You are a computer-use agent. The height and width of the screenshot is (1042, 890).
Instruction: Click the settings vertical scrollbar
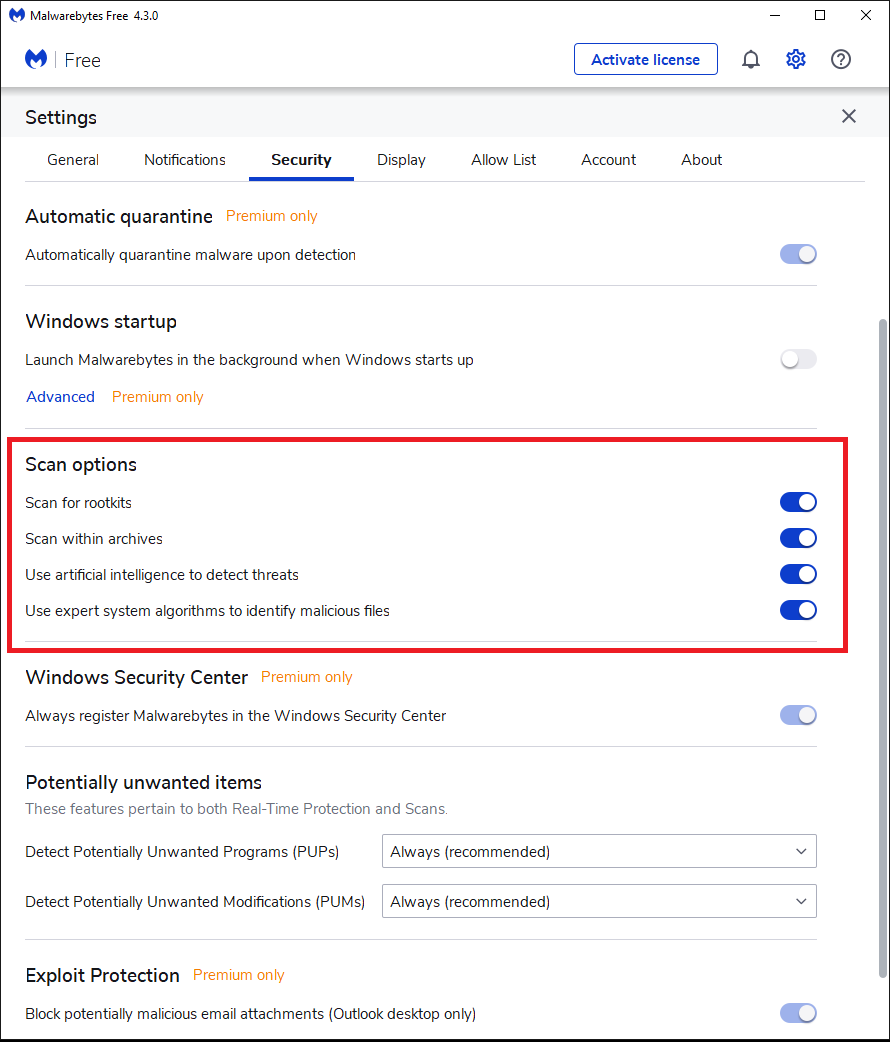pos(881,640)
